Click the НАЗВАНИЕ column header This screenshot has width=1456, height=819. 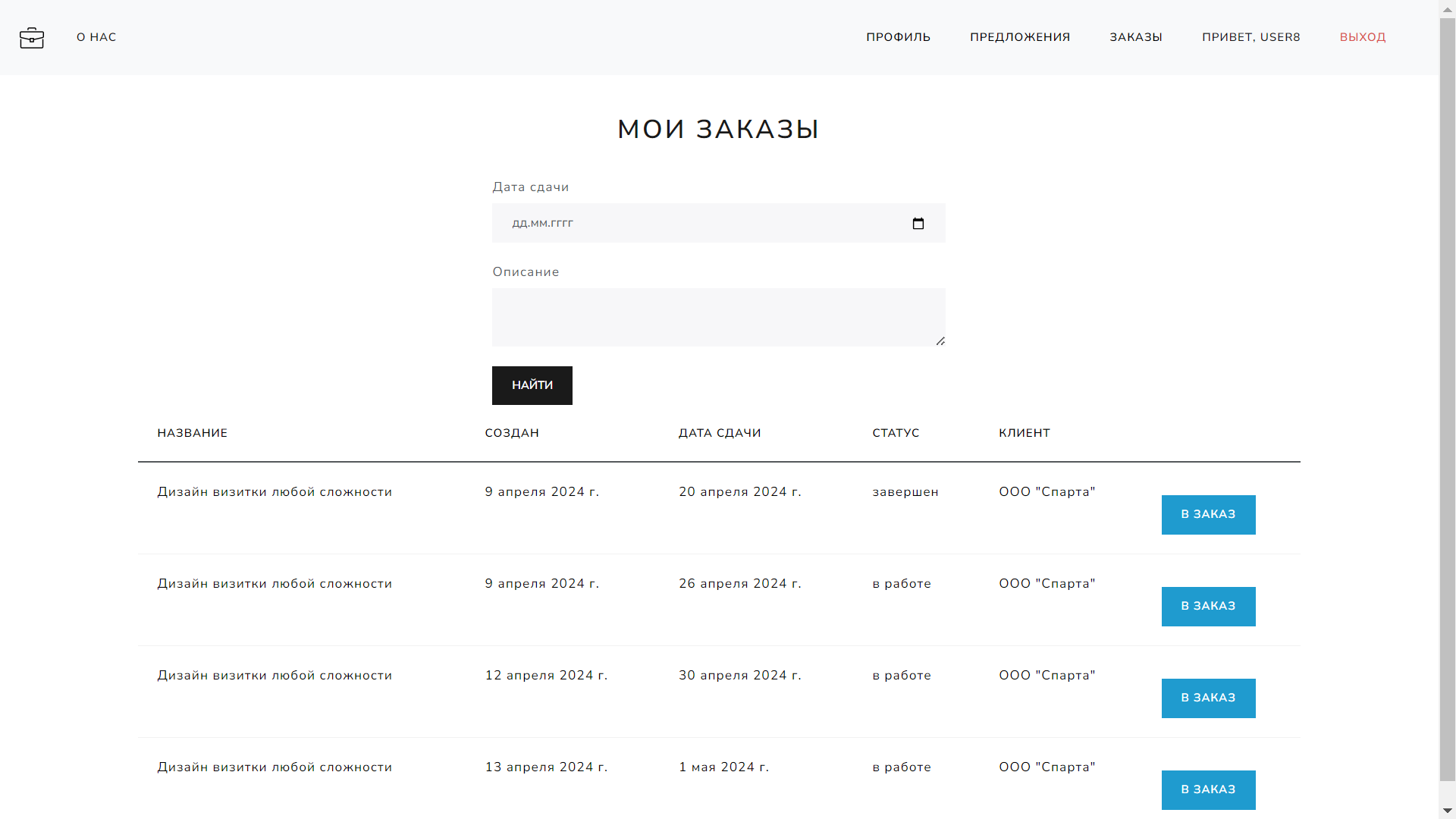pos(193,433)
